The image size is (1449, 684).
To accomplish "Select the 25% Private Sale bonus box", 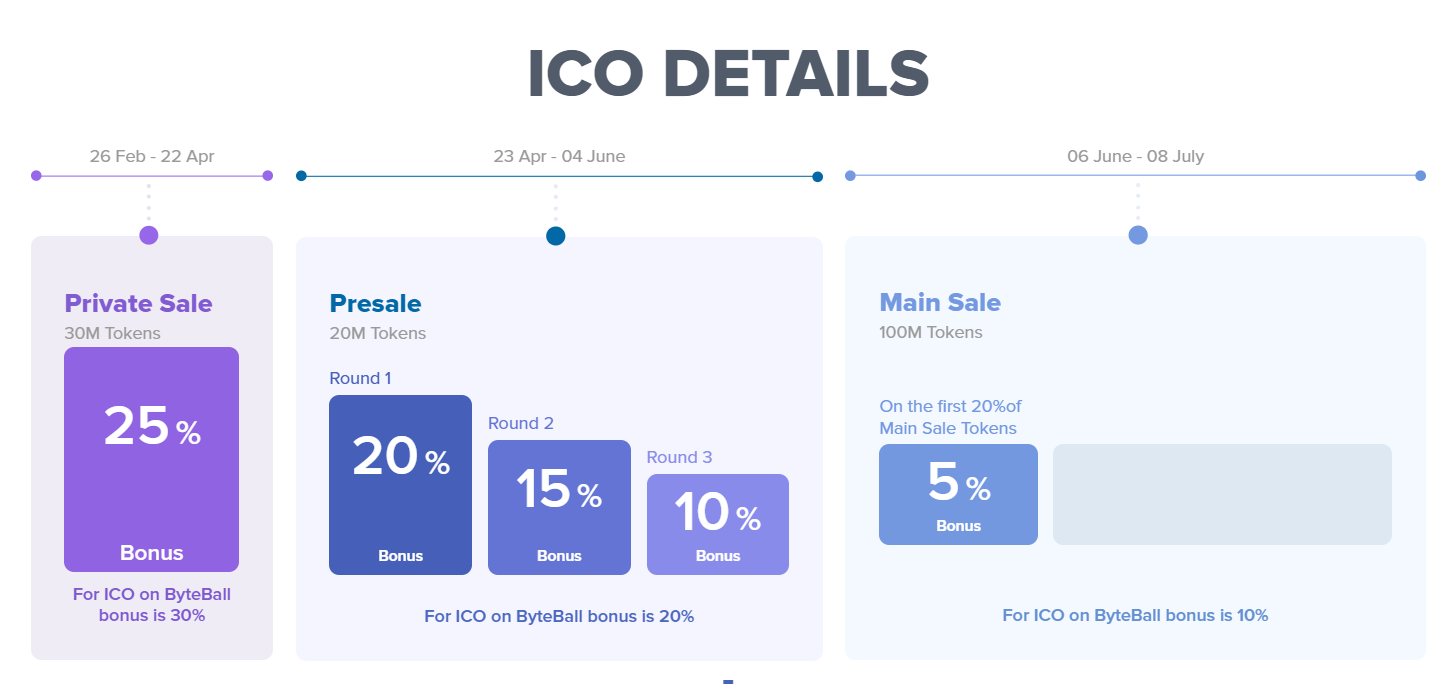I will click(151, 459).
